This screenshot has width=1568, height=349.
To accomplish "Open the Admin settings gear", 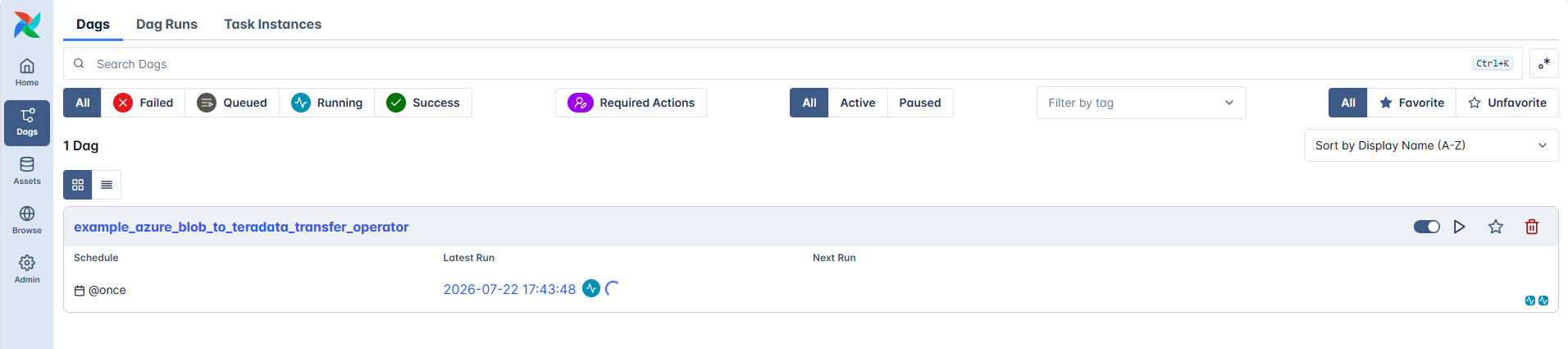I will pyautogui.click(x=27, y=269).
